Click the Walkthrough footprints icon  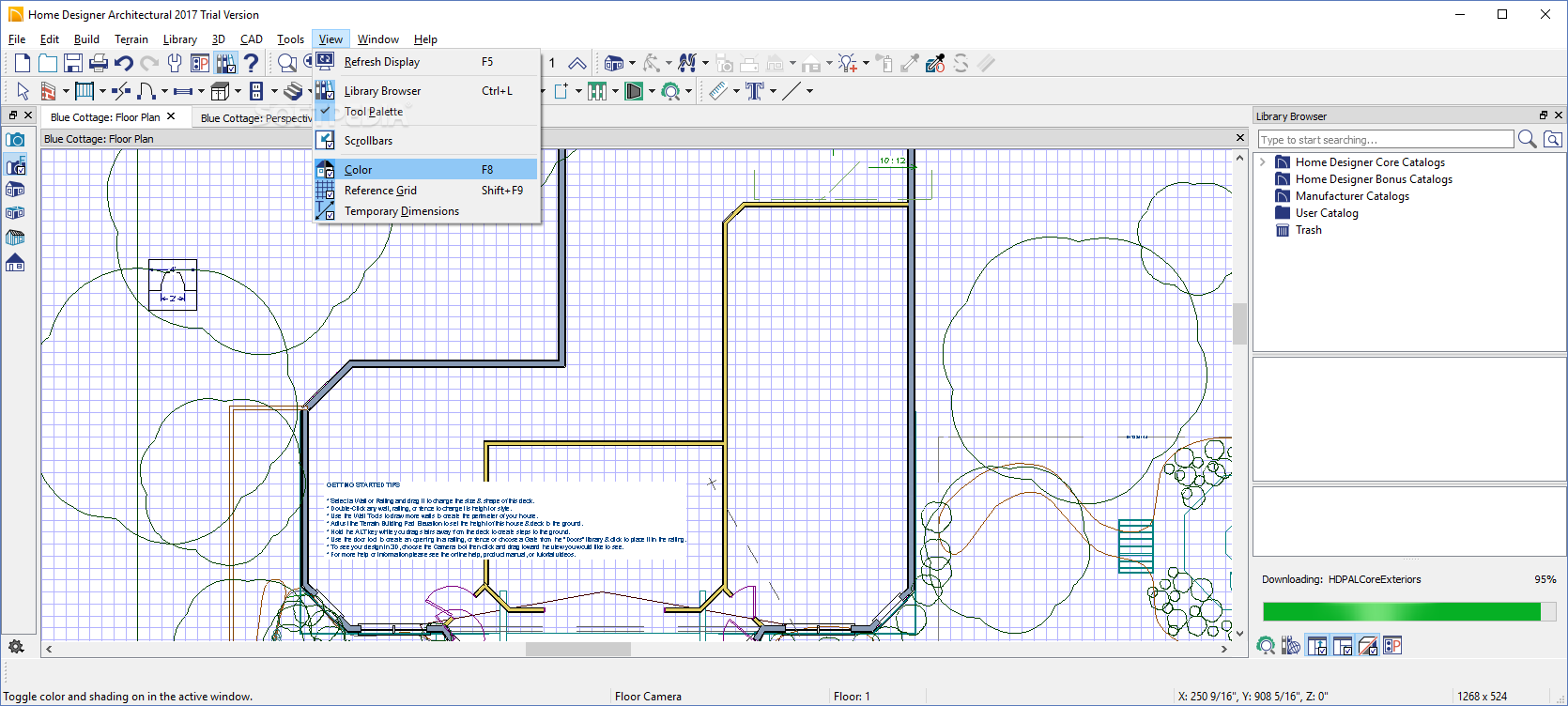[x=687, y=63]
